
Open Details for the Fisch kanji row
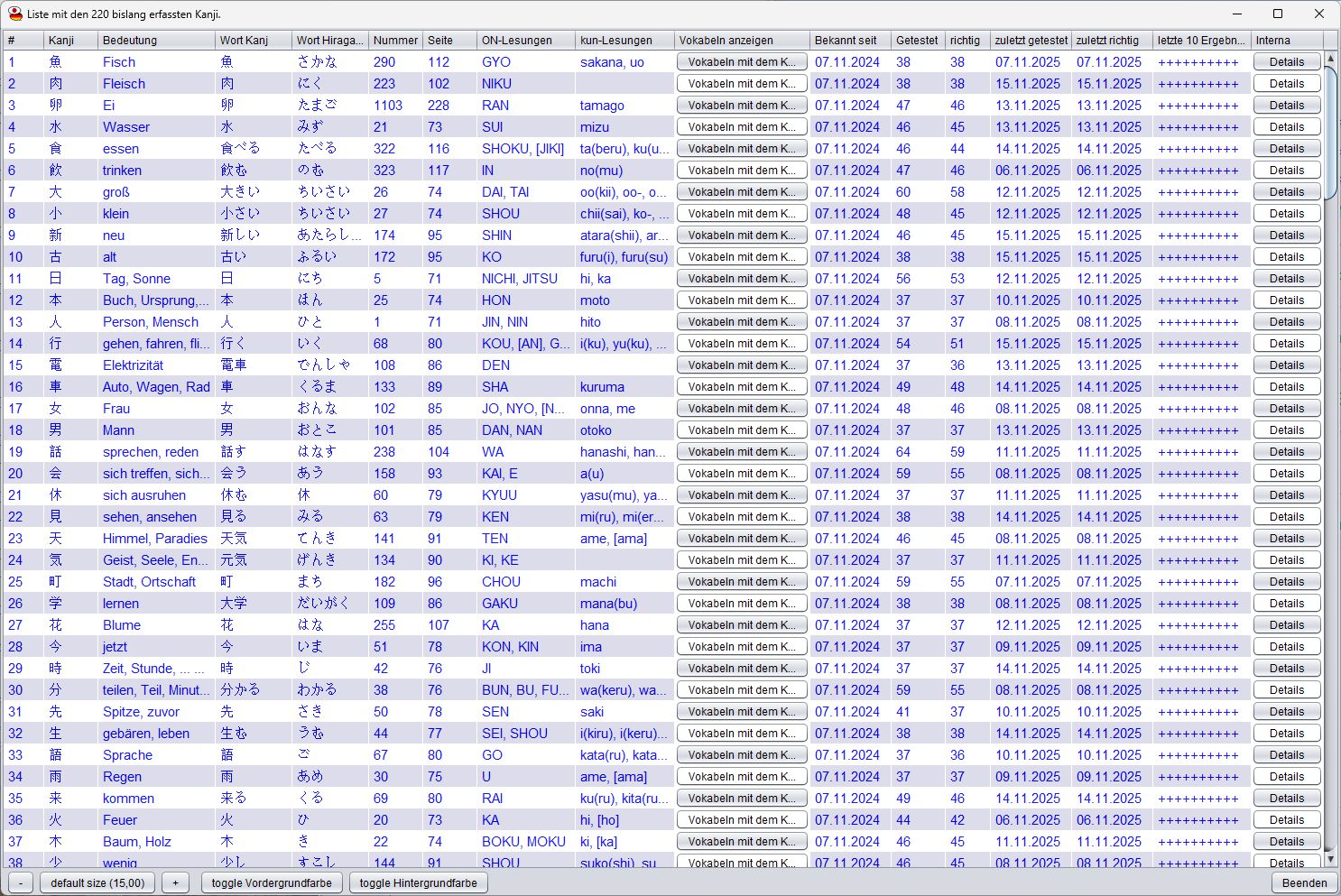click(1286, 62)
